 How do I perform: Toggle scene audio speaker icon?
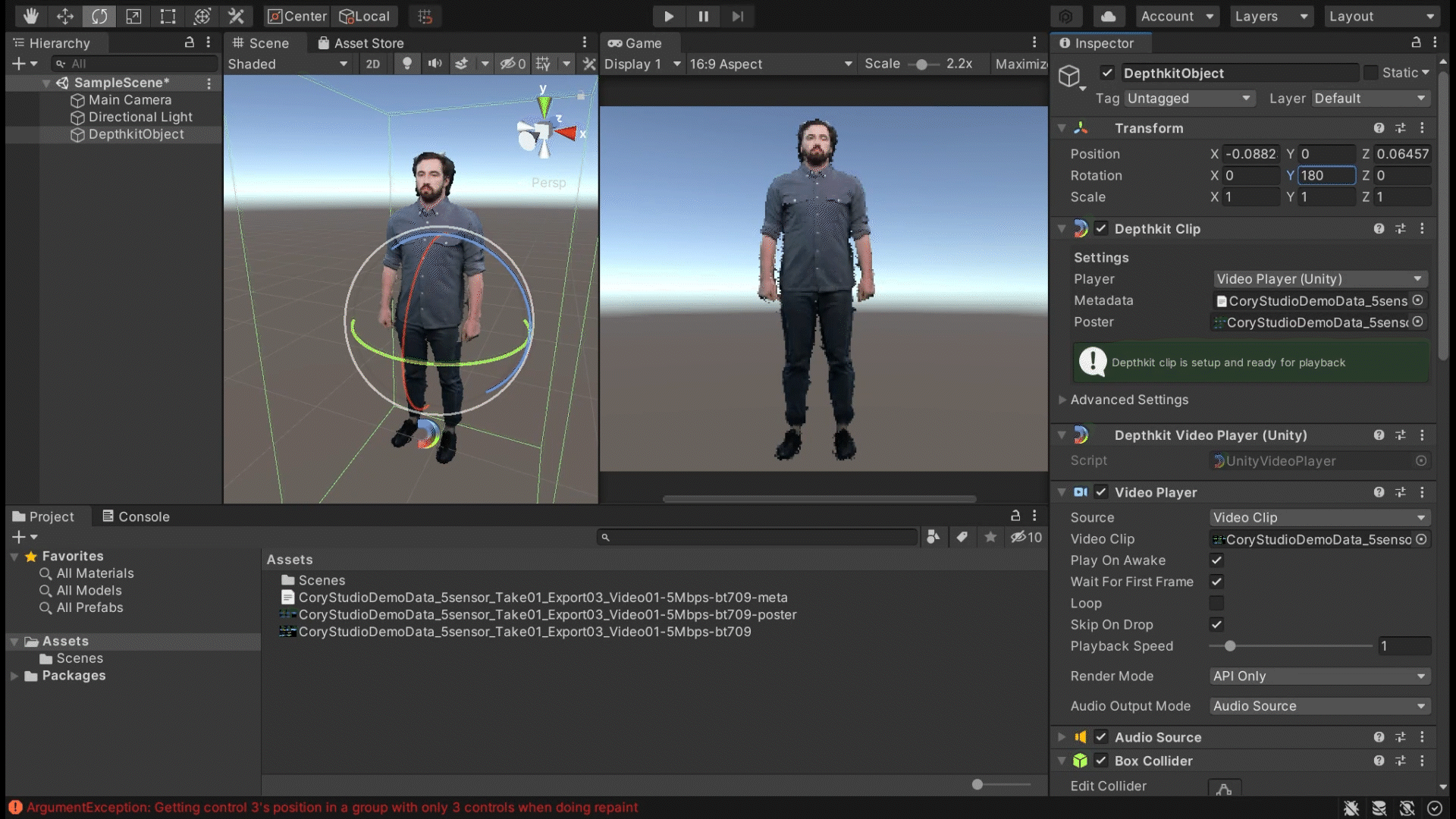pos(435,64)
